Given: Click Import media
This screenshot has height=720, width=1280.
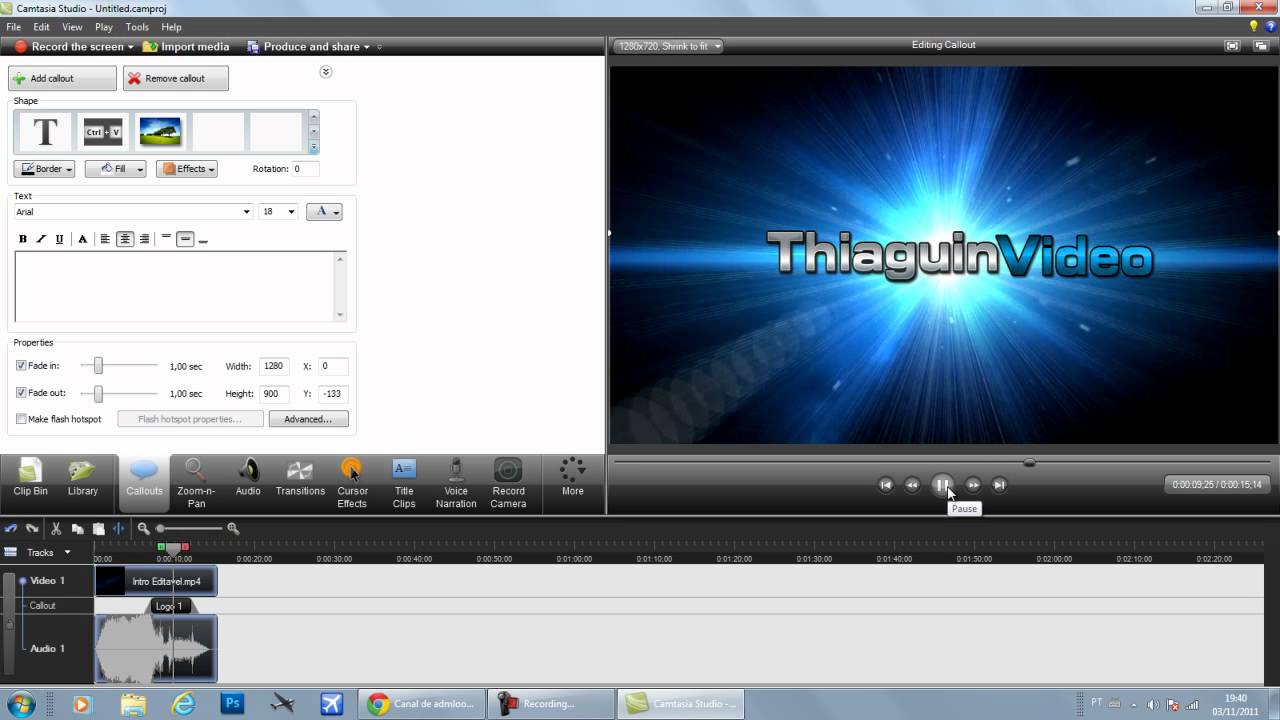Looking at the screenshot, I should click(x=186, y=47).
